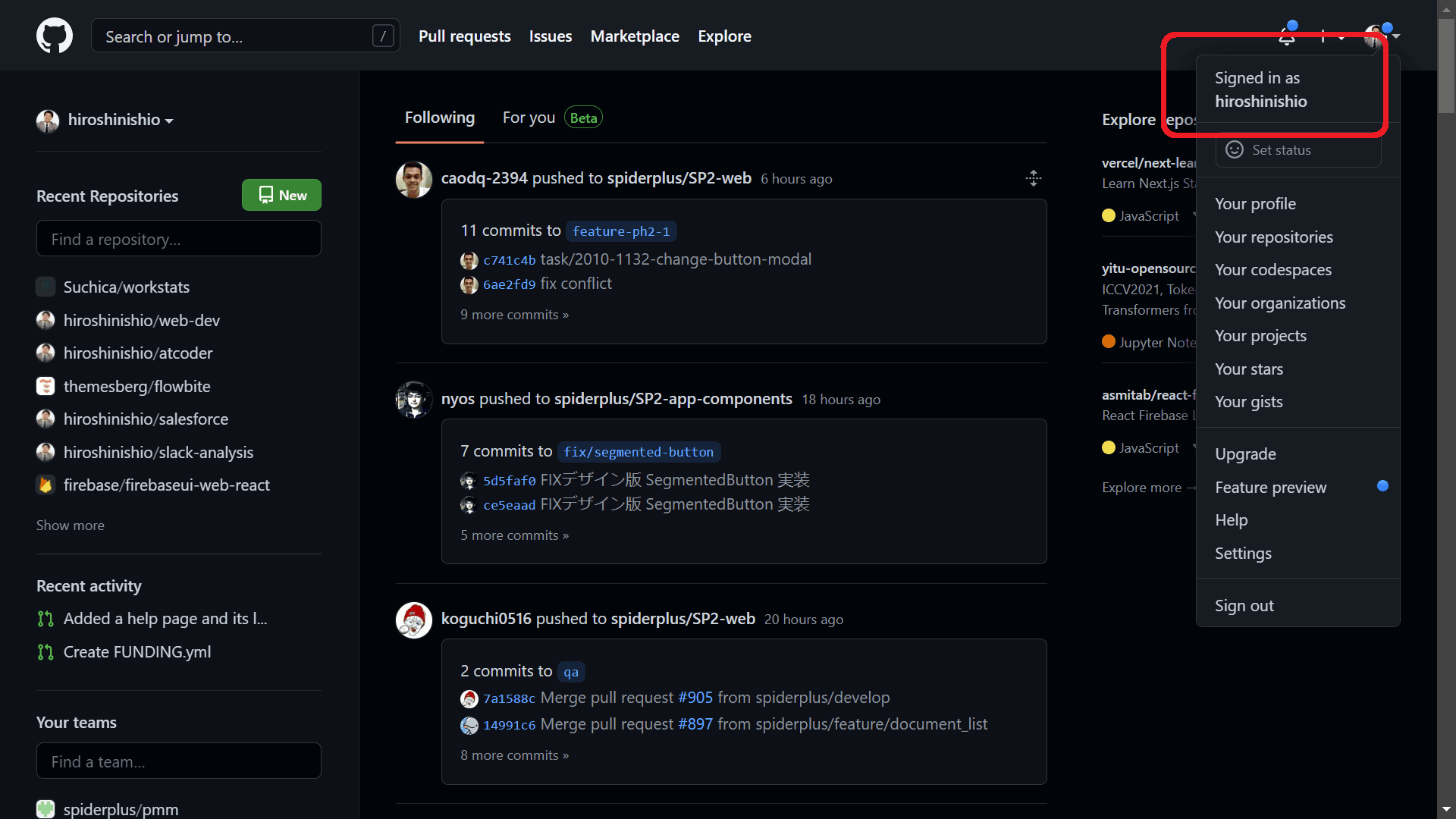Select Upgrade menu item
The image size is (1456, 819).
[1298, 453]
